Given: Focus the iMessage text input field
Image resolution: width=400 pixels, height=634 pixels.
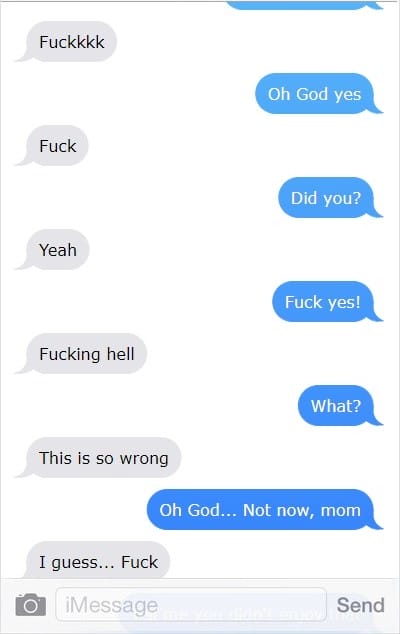Looking at the screenshot, I should pyautogui.click(x=191, y=604).
